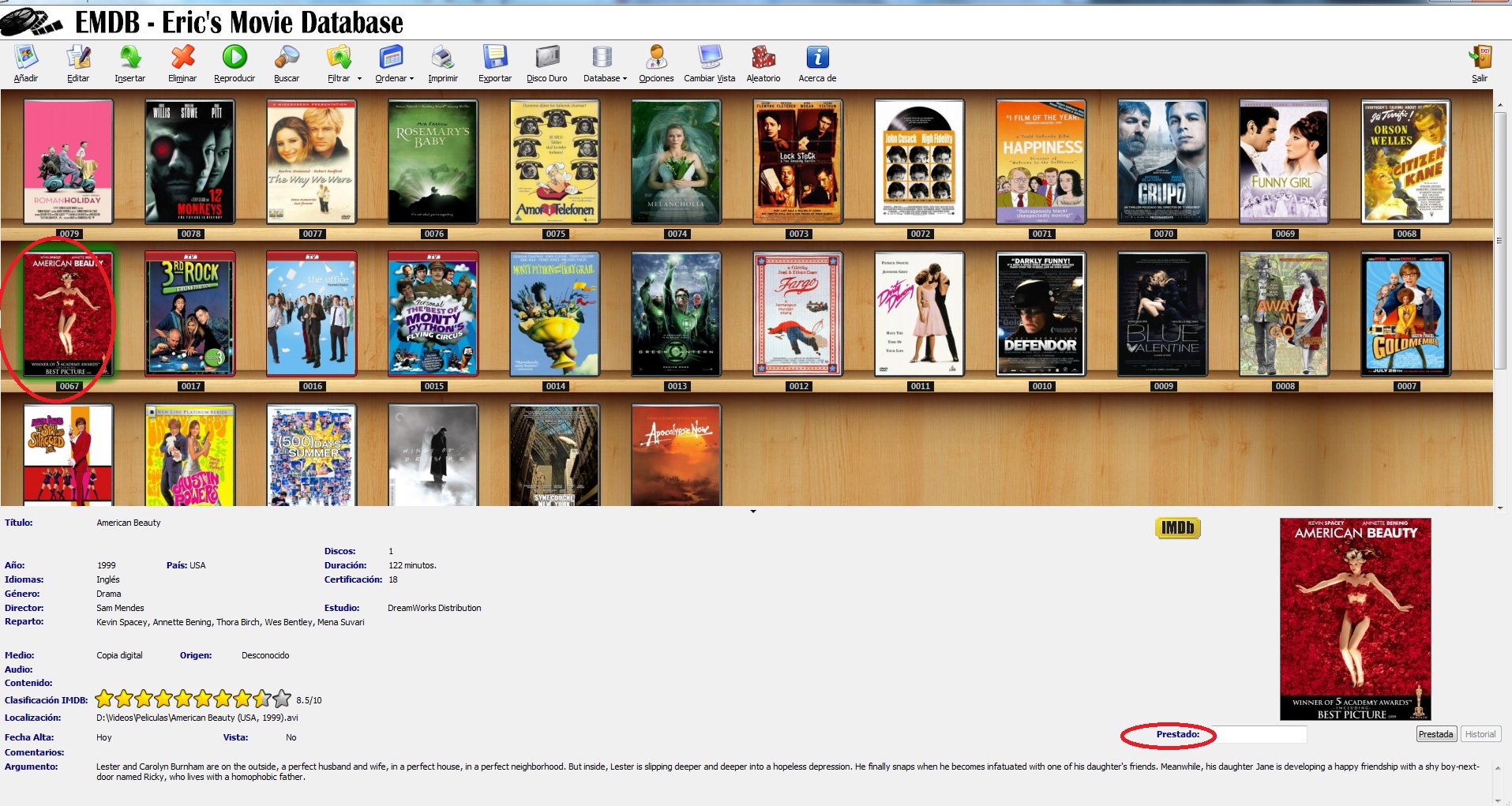The image size is (1512, 806).
Task: Select the Fargo movie cover
Action: [x=798, y=314]
